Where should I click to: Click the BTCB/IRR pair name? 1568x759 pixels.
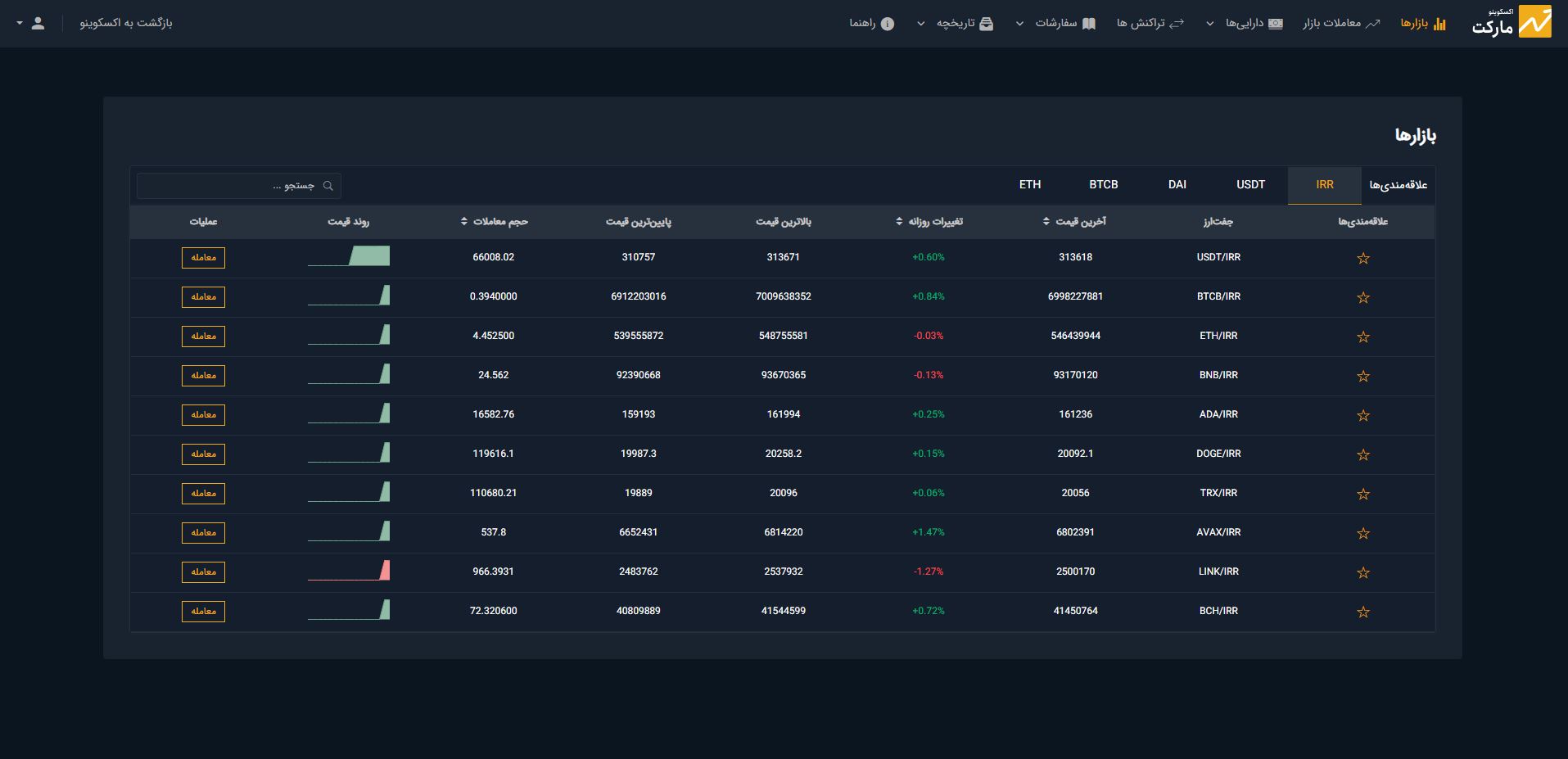(x=1218, y=296)
